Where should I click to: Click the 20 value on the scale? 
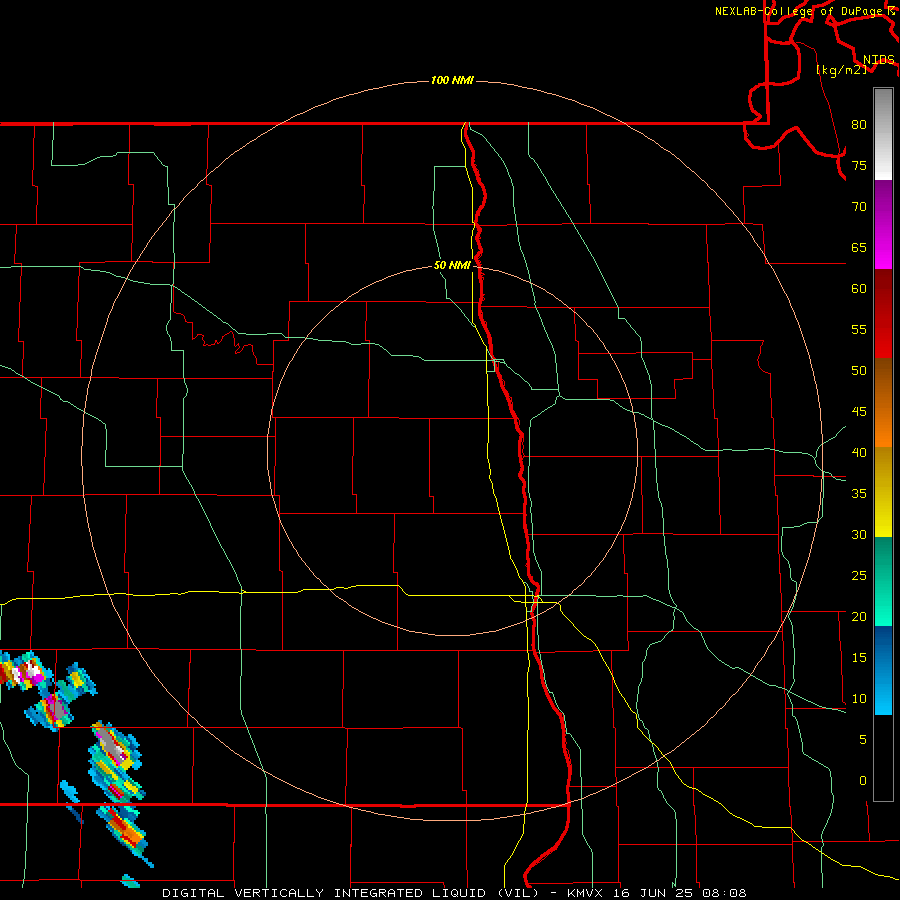tap(859, 616)
